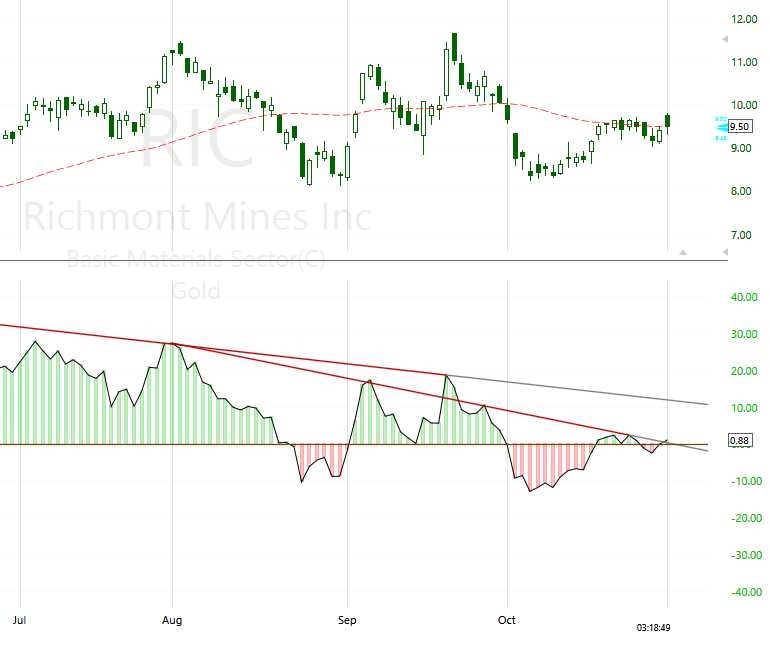Select the Oct label on time axis
770x647 pixels.
507,620
